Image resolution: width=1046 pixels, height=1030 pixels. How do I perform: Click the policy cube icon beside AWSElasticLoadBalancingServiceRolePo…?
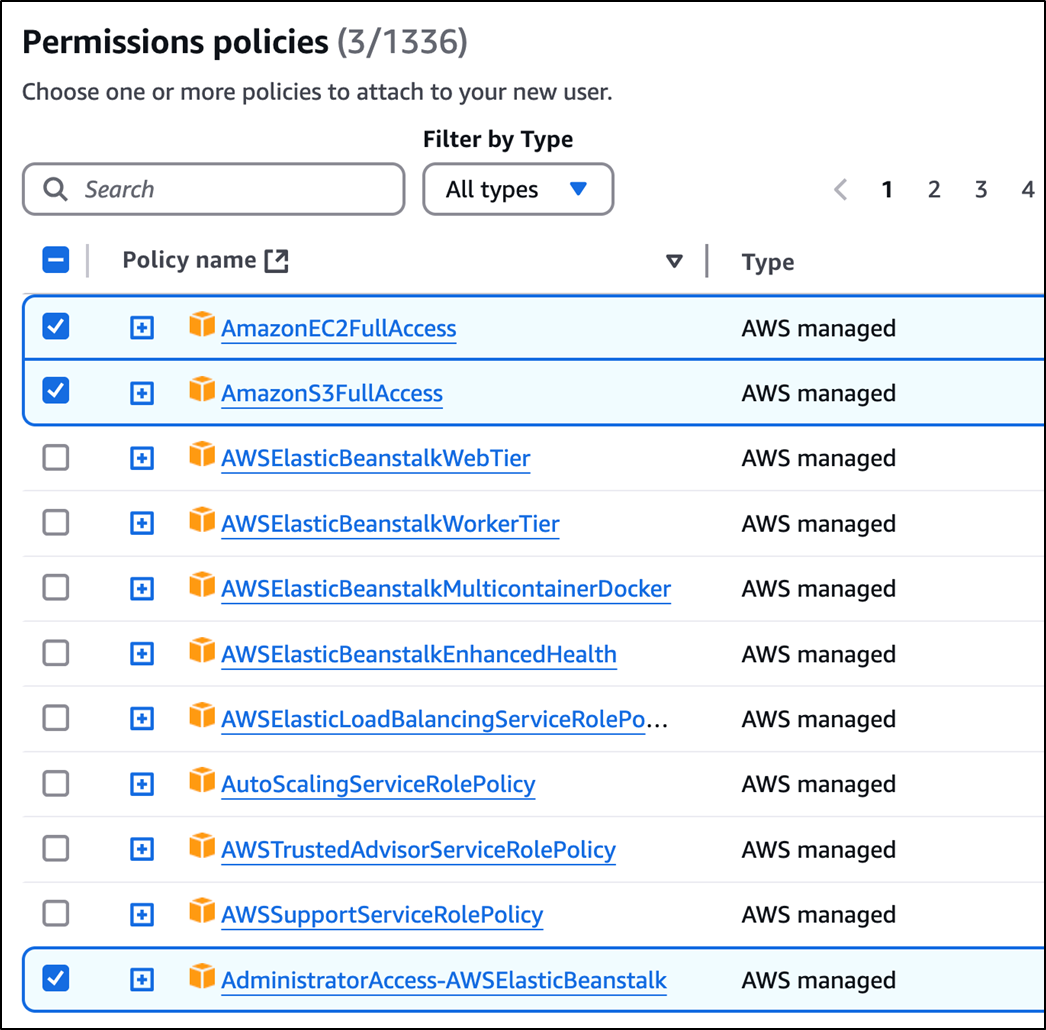pos(202,716)
